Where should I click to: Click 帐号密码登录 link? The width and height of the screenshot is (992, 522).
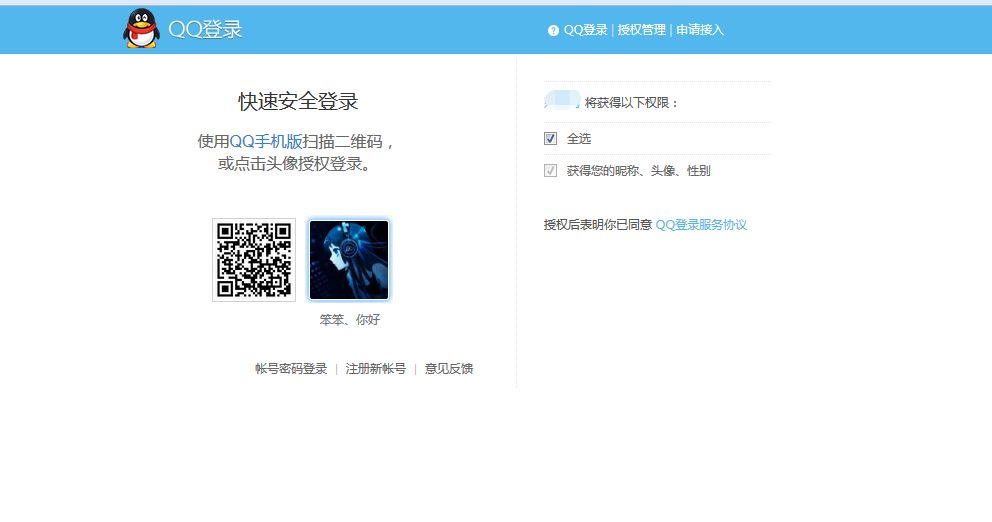[x=291, y=369]
